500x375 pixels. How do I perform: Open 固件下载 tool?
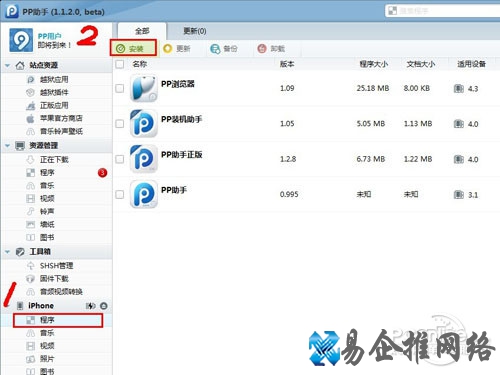click(x=54, y=279)
